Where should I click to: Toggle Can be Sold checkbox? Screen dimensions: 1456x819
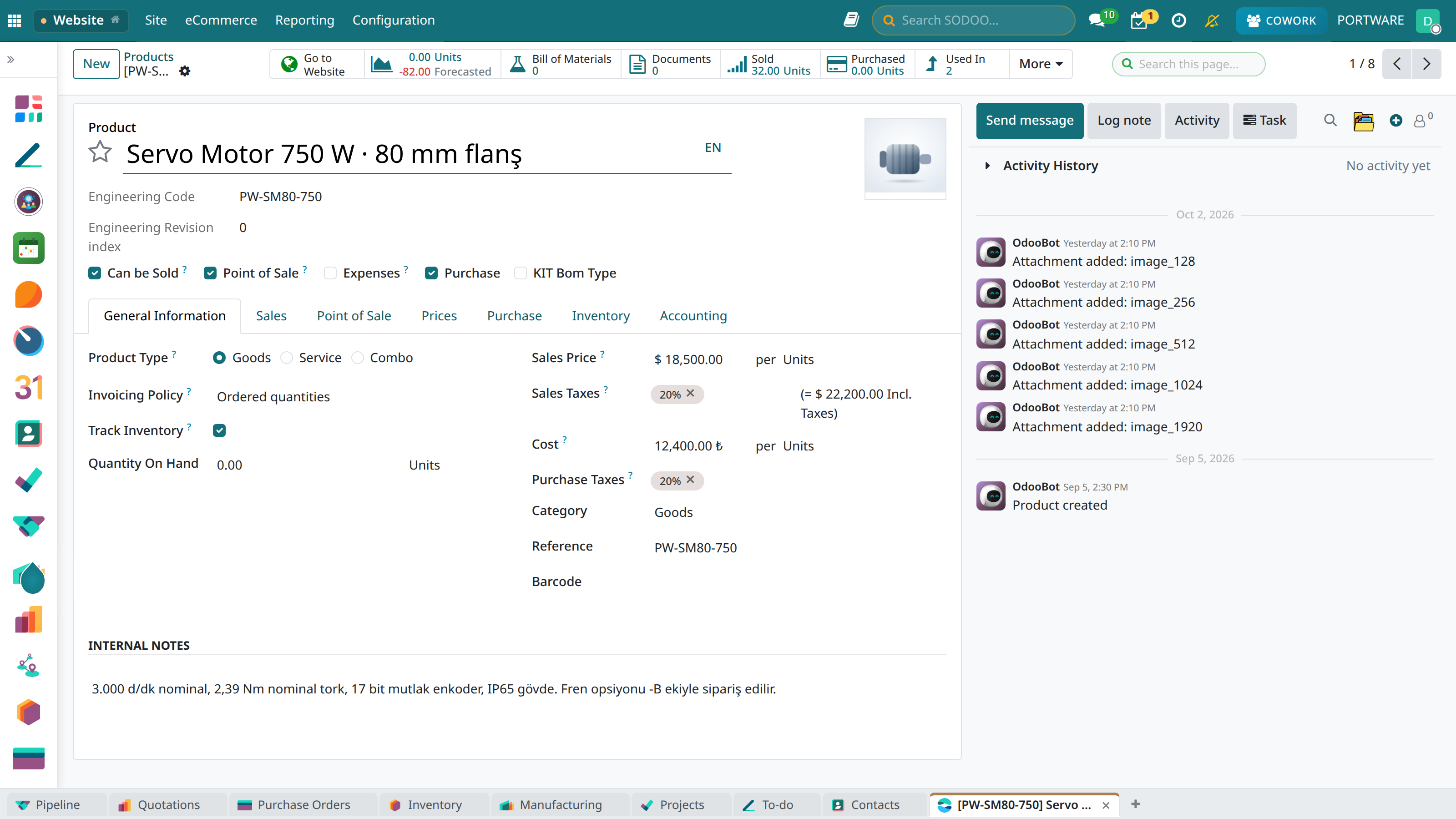pyautogui.click(x=95, y=273)
